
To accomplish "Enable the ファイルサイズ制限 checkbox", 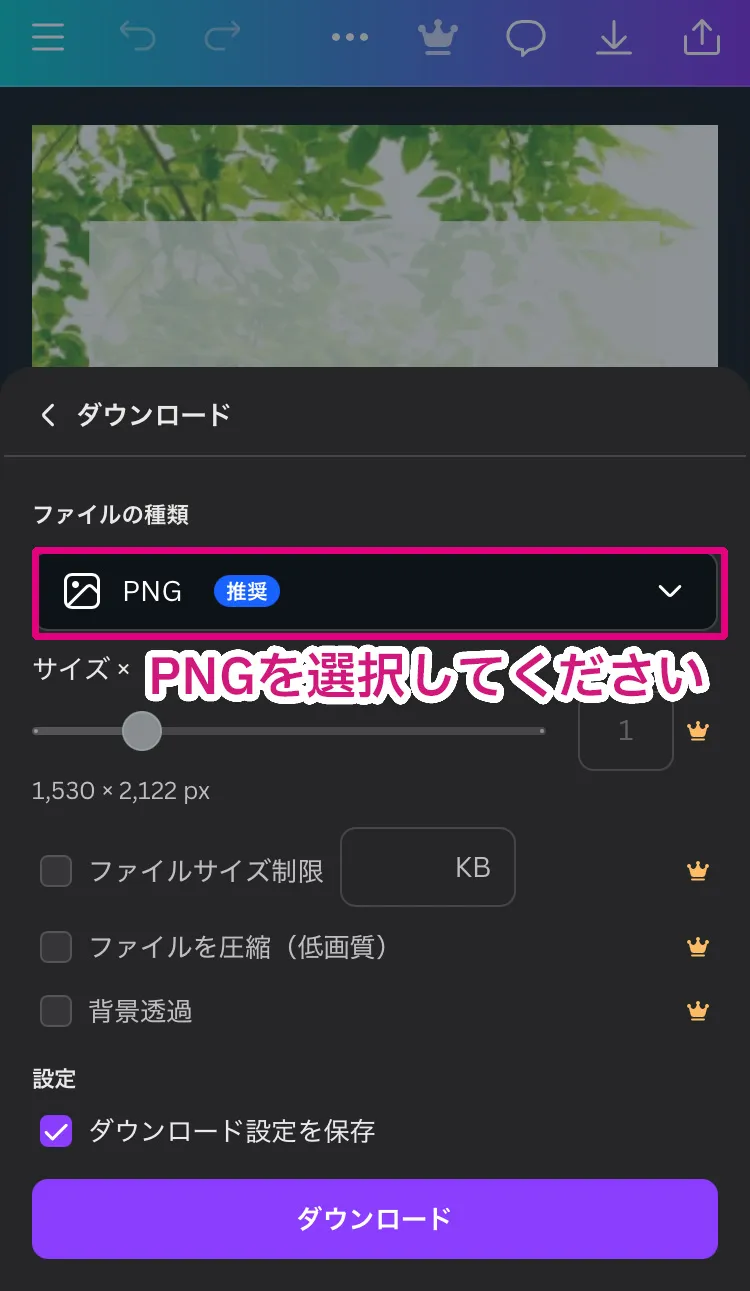I will click(x=56, y=871).
